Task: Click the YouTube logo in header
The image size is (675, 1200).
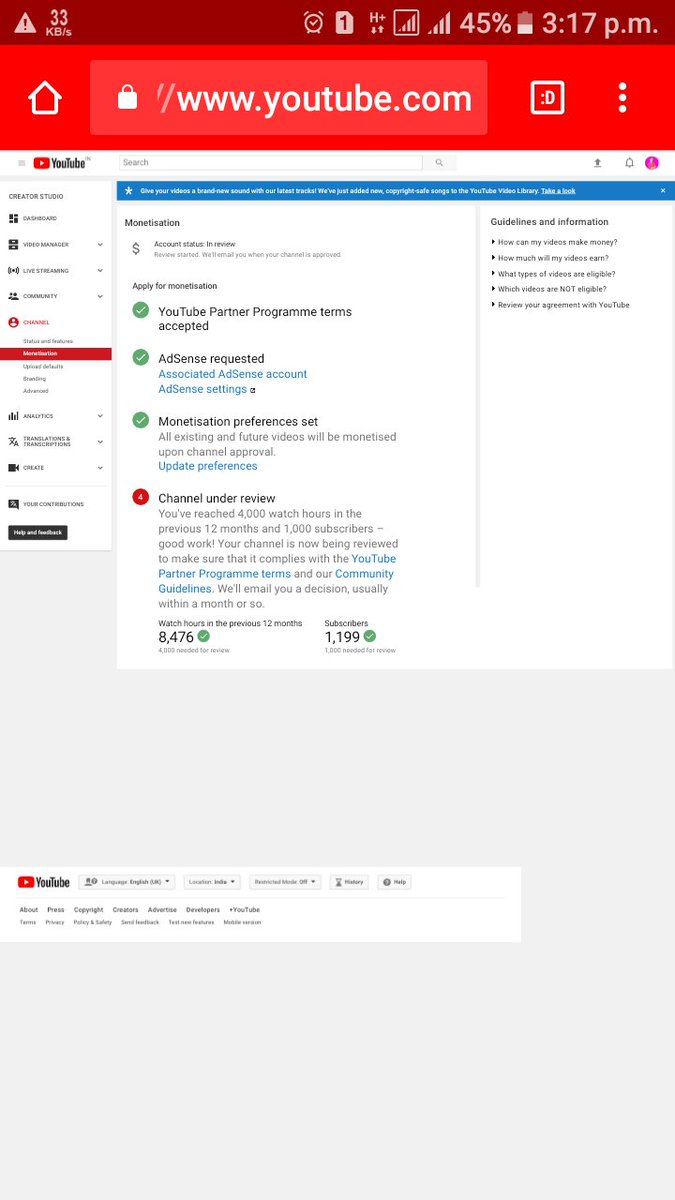Action: click(59, 163)
